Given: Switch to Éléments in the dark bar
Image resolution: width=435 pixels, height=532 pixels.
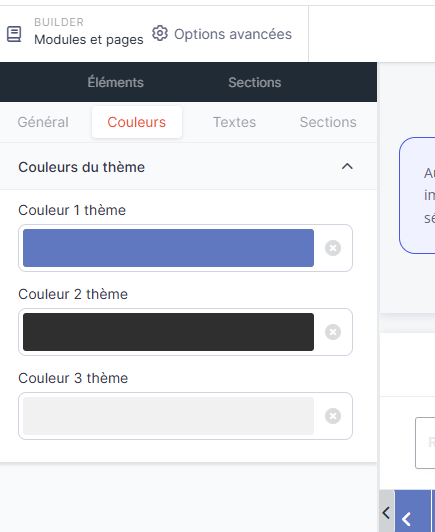Looking at the screenshot, I should point(116,82).
